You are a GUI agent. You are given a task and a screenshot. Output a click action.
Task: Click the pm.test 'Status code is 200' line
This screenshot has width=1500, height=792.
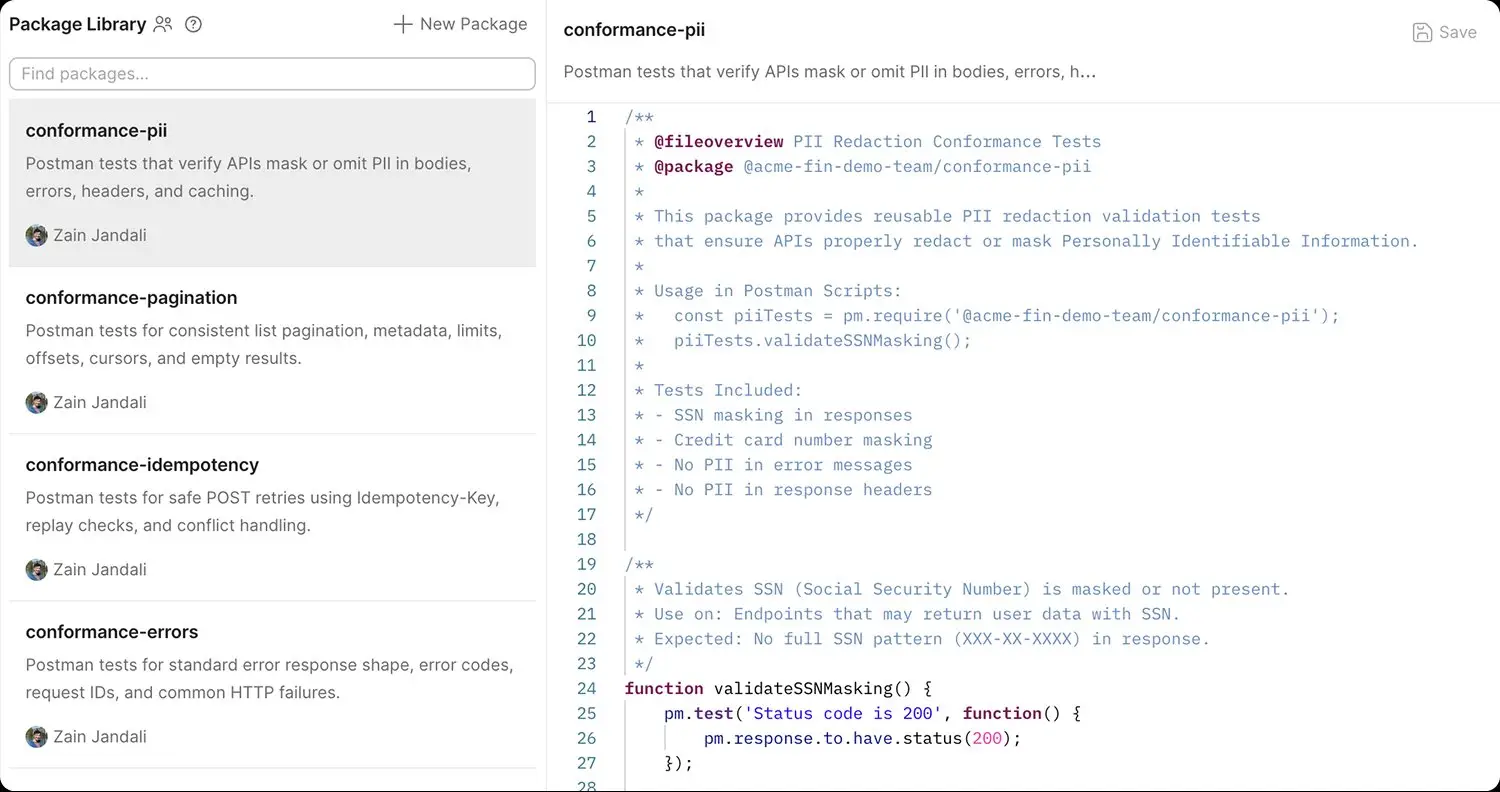click(873, 713)
